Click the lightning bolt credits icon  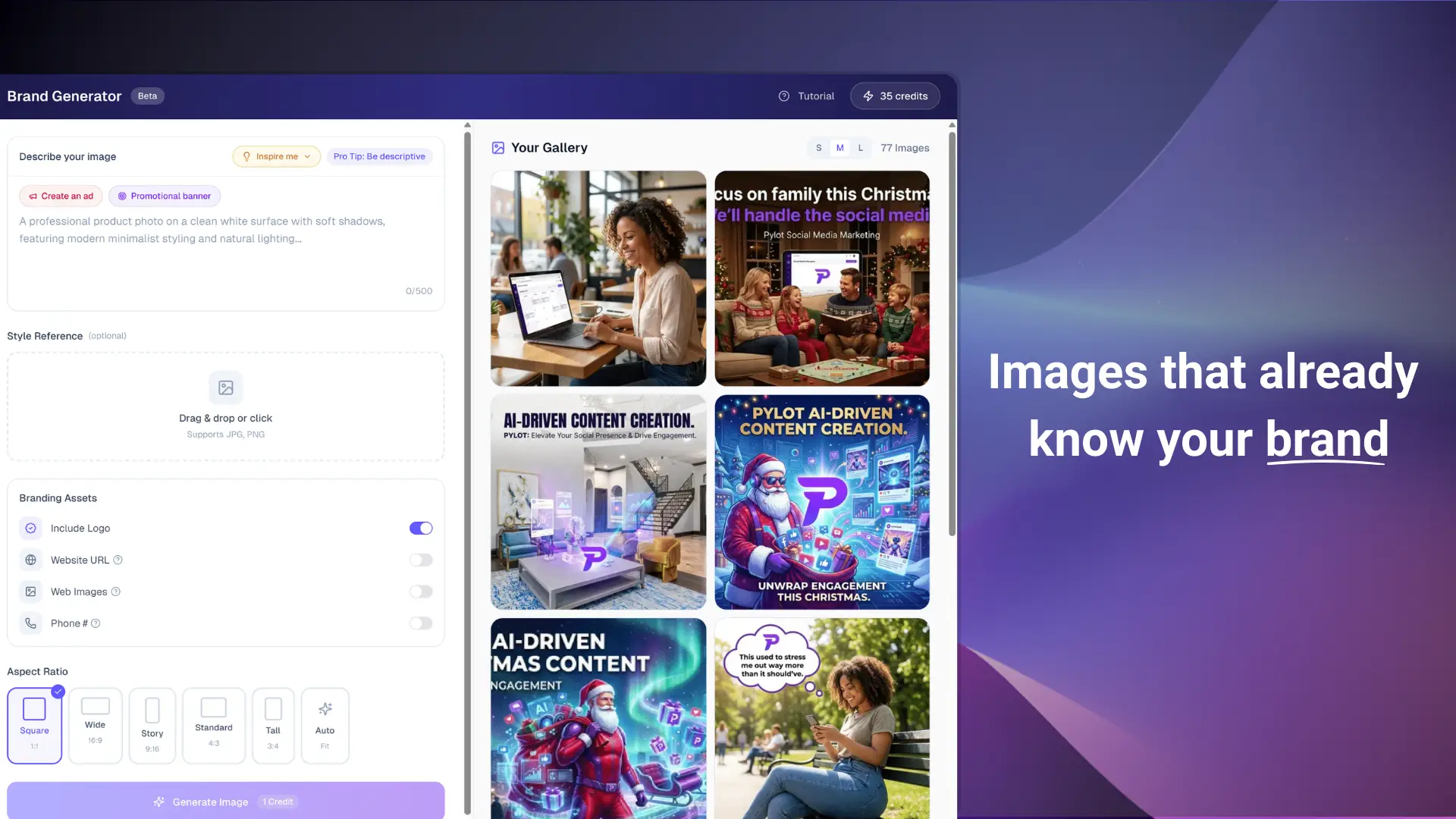868,96
